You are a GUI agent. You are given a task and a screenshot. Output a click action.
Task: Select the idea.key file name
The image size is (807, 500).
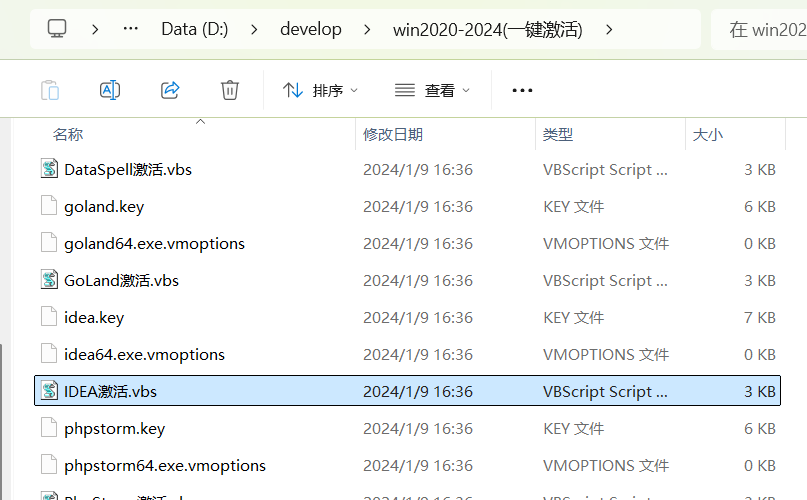point(94,318)
